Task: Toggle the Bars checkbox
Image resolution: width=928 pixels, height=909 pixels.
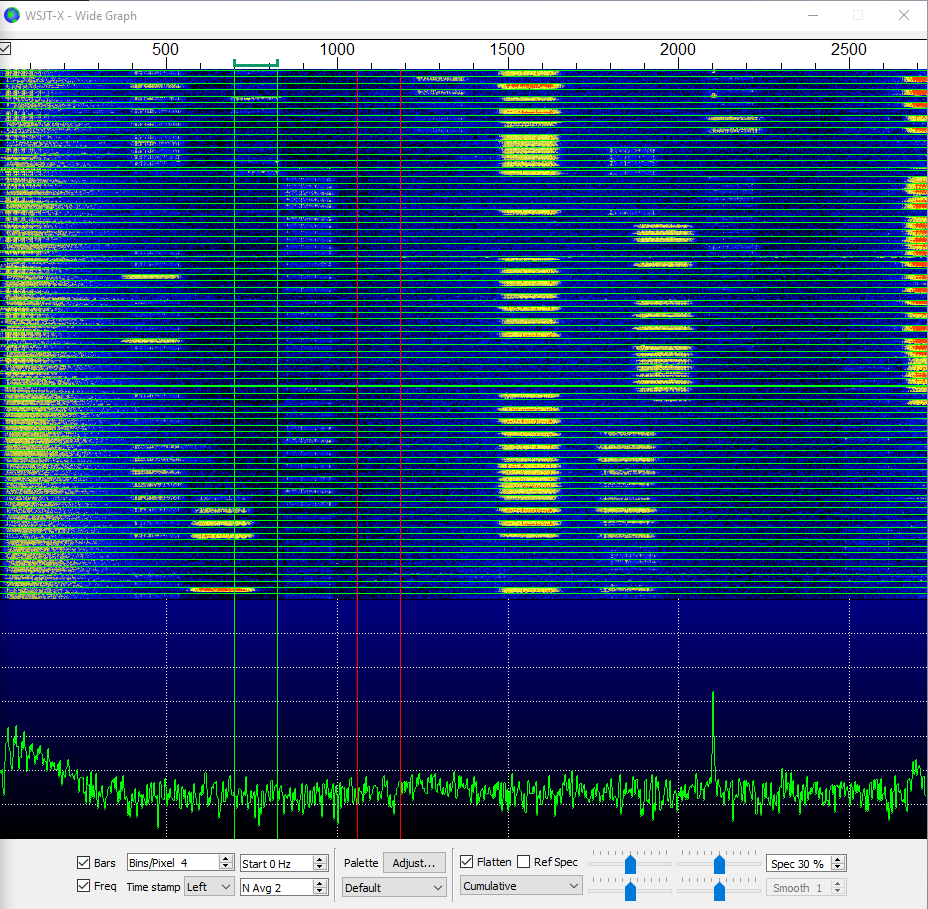Action: 84,863
